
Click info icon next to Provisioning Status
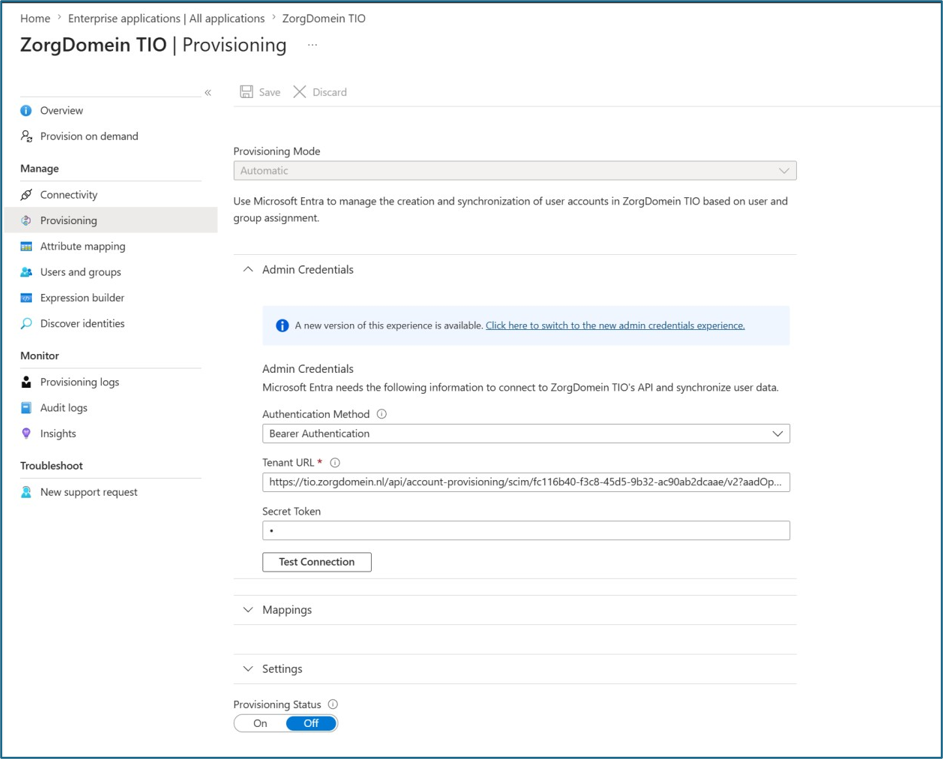point(333,704)
